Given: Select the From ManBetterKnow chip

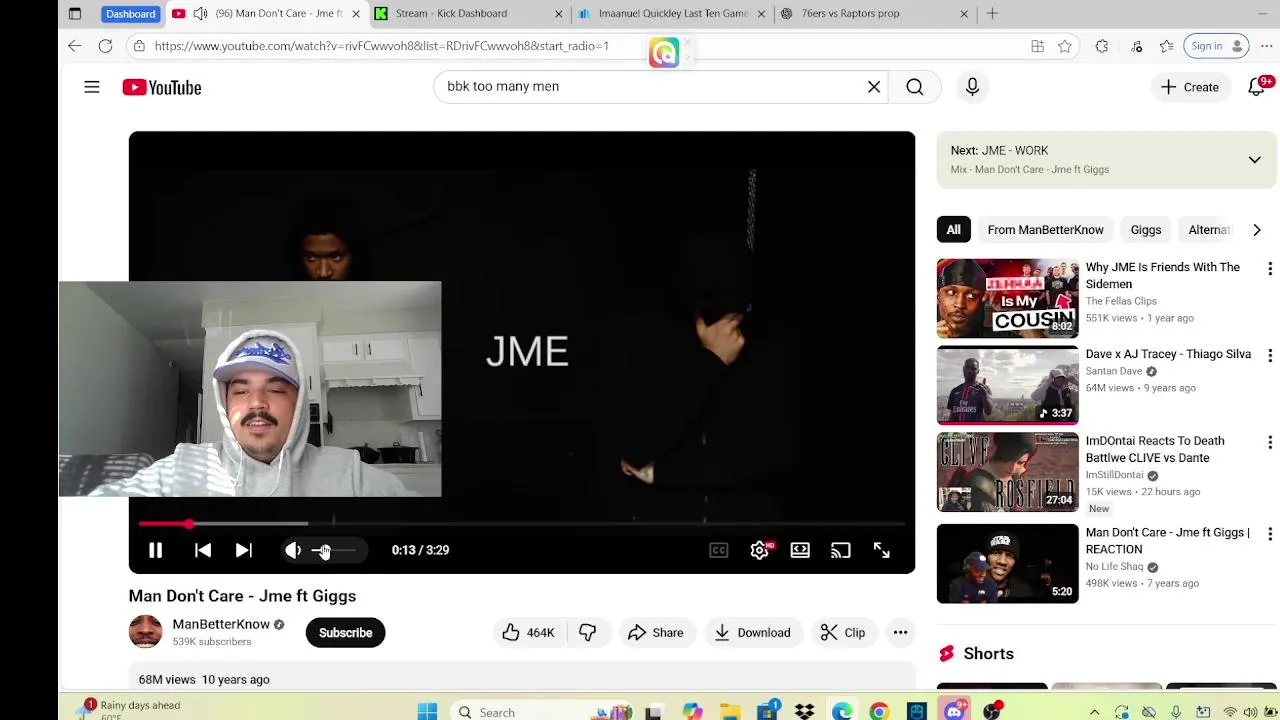Looking at the screenshot, I should 1045,230.
